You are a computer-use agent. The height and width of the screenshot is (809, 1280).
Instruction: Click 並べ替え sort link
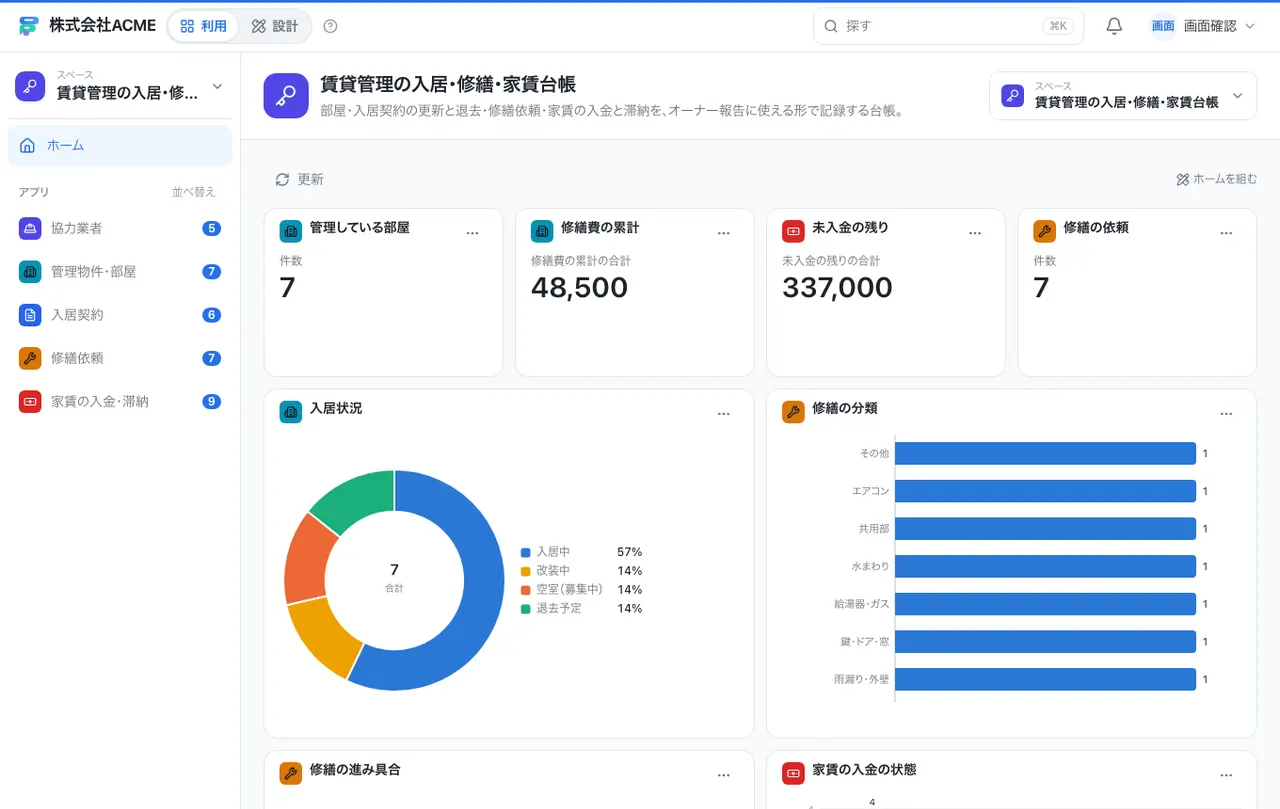coord(194,192)
